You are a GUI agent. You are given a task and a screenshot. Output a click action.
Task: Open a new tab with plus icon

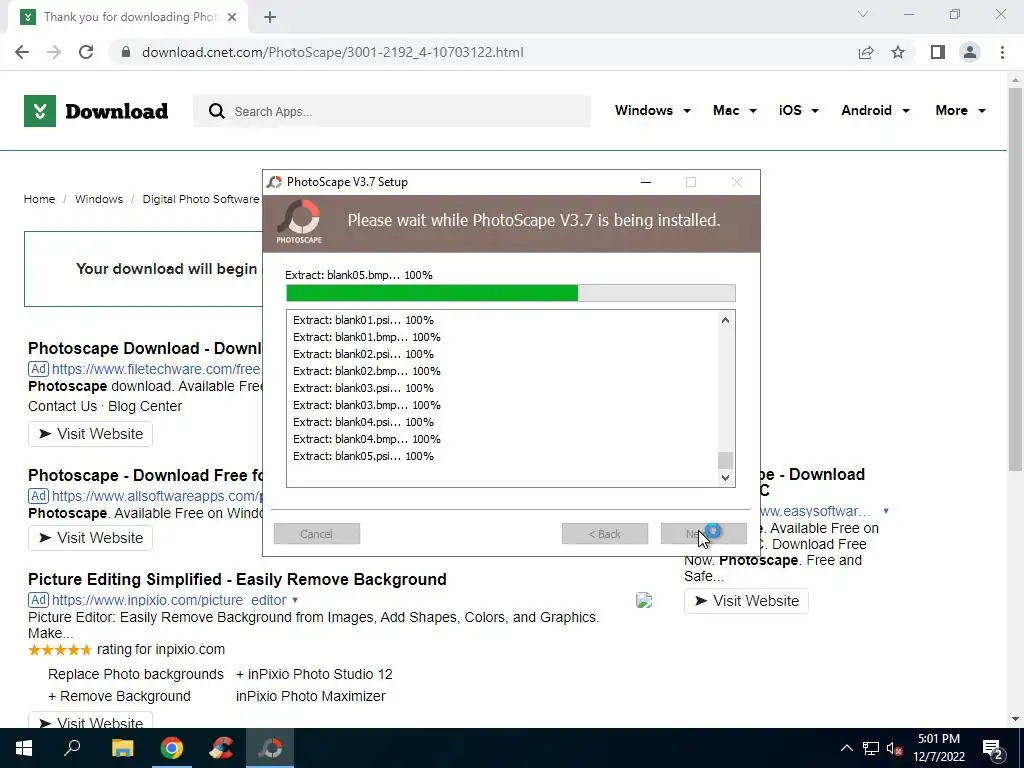(x=270, y=17)
